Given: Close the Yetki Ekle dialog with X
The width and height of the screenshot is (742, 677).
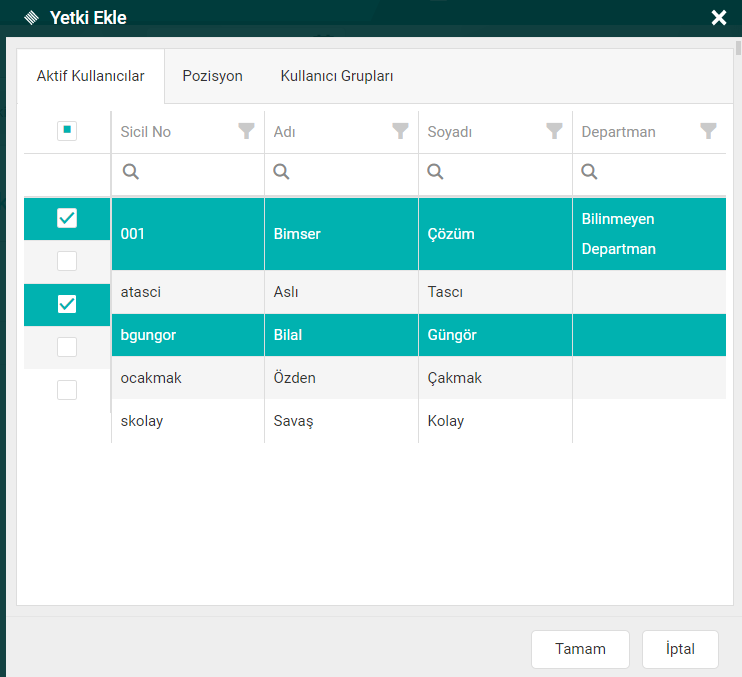Looking at the screenshot, I should pyautogui.click(x=718, y=18).
